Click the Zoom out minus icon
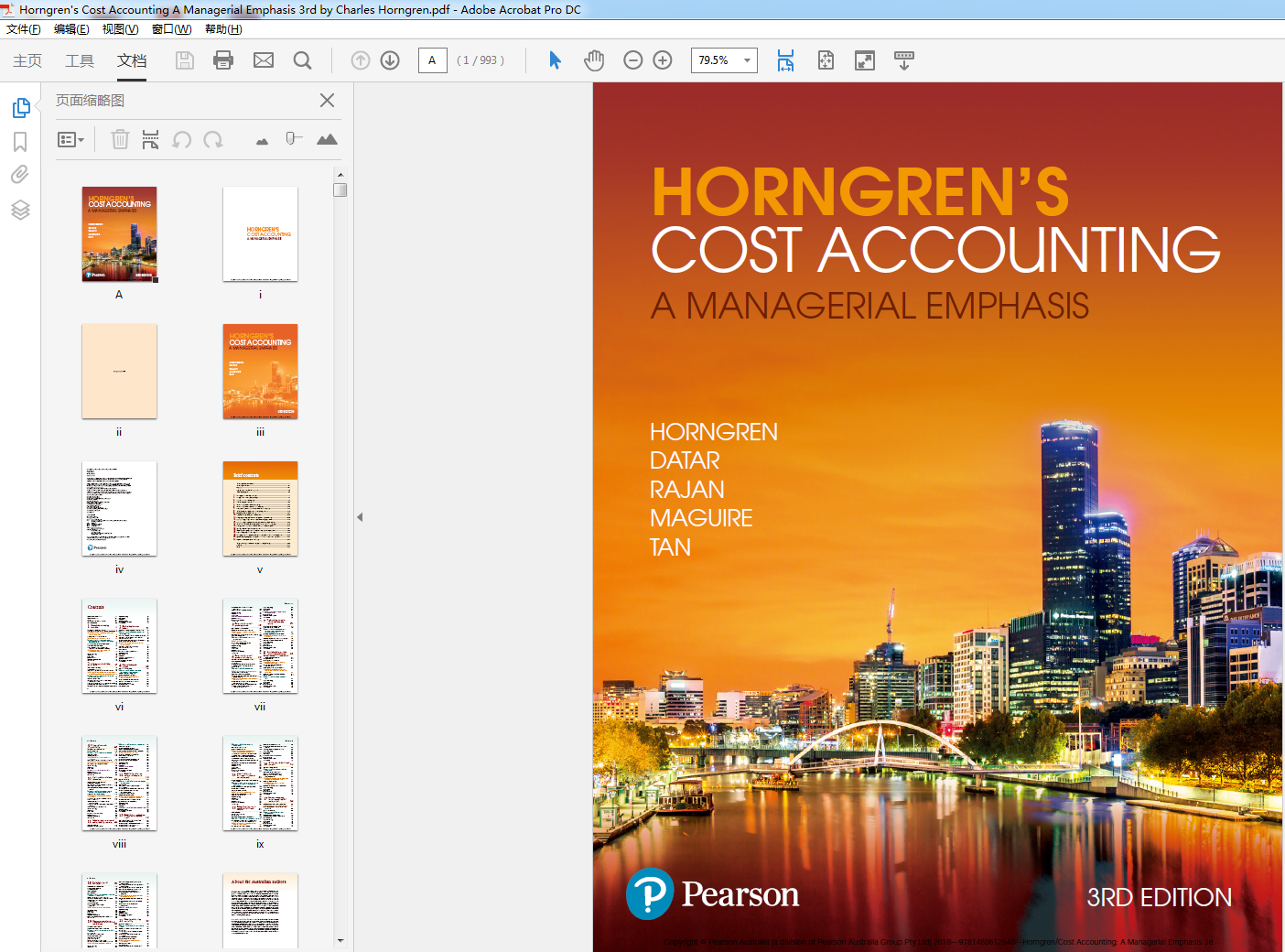 pos(632,60)
